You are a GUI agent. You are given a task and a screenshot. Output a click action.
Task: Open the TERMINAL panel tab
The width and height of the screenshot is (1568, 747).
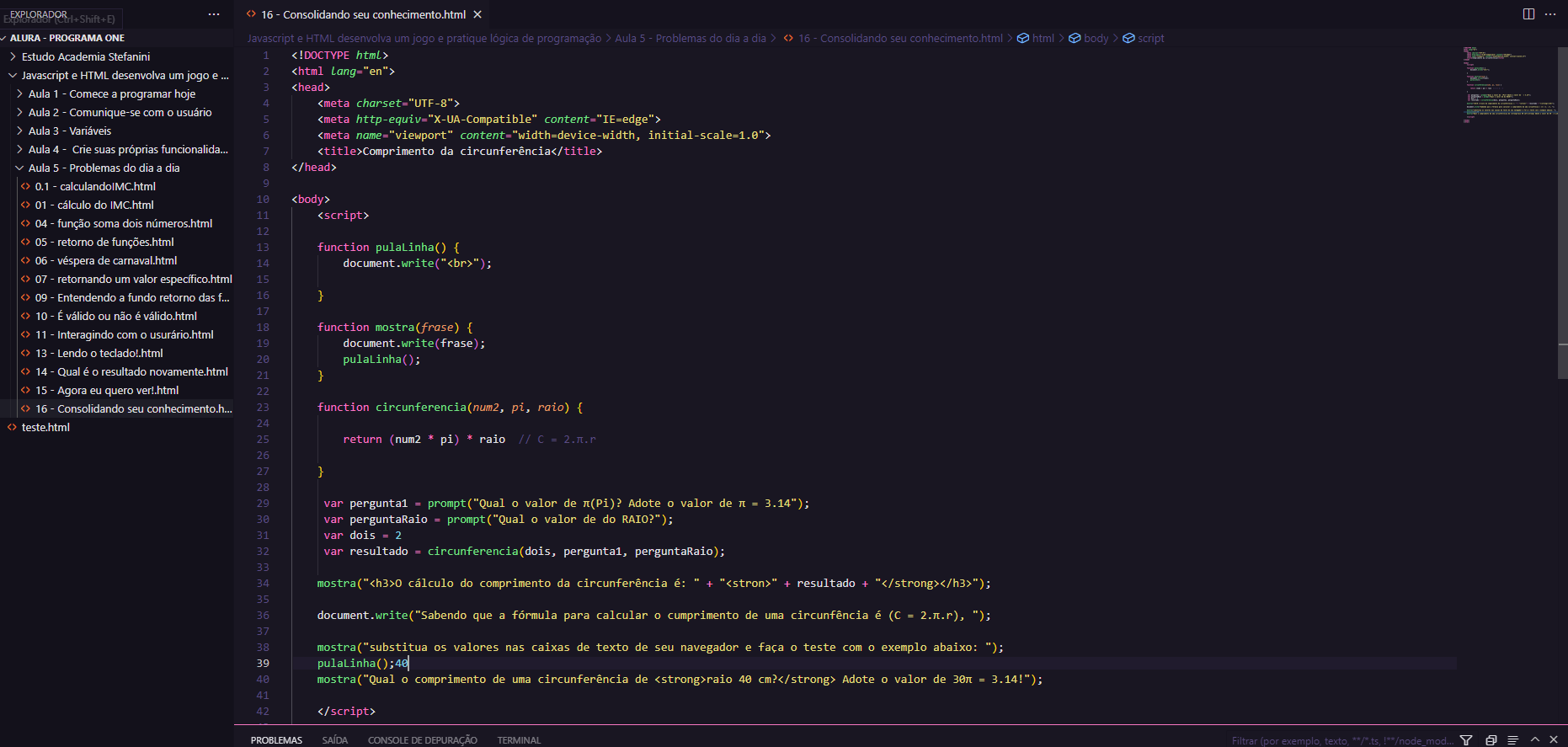519,740
